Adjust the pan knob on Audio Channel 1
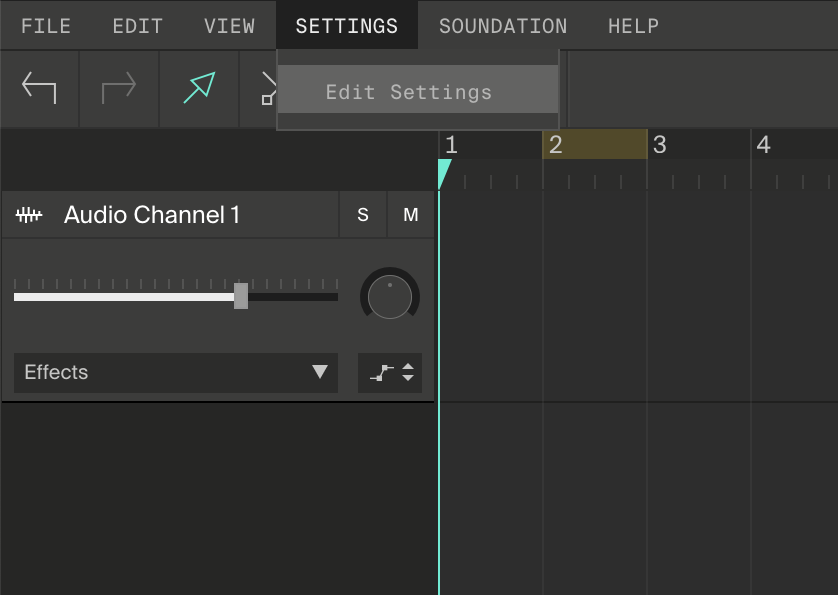 point(389,295)
